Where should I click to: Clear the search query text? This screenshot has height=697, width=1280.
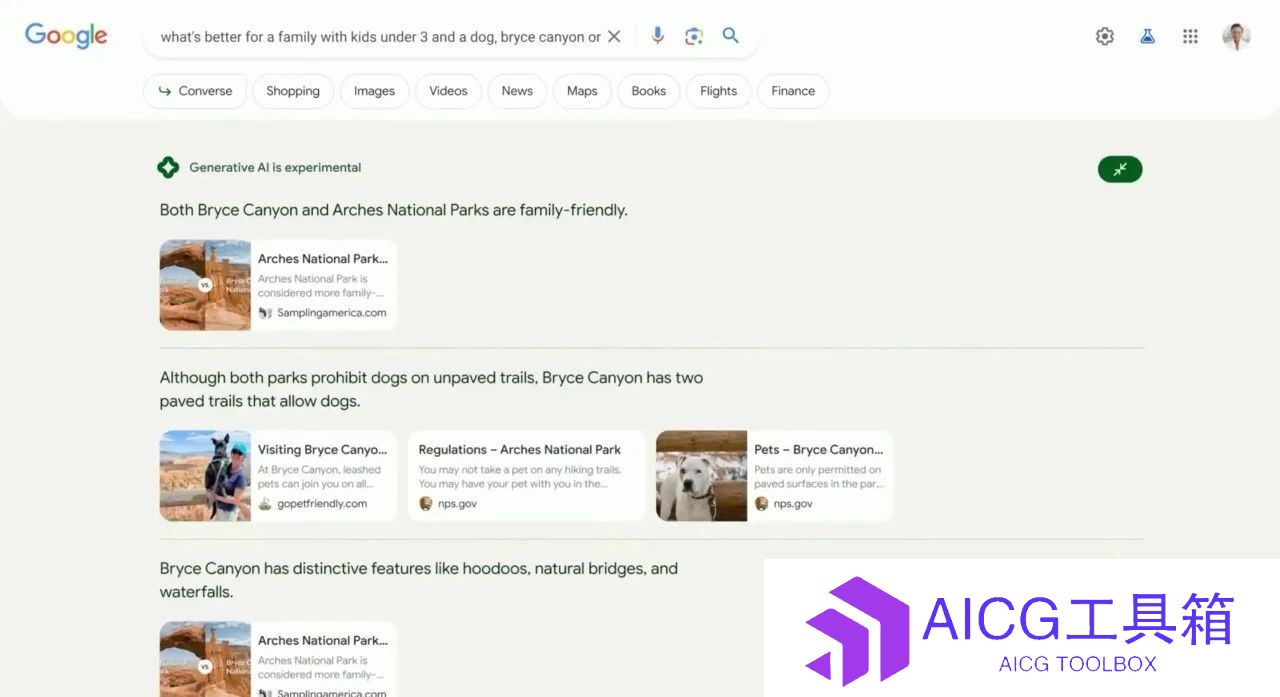614,37
